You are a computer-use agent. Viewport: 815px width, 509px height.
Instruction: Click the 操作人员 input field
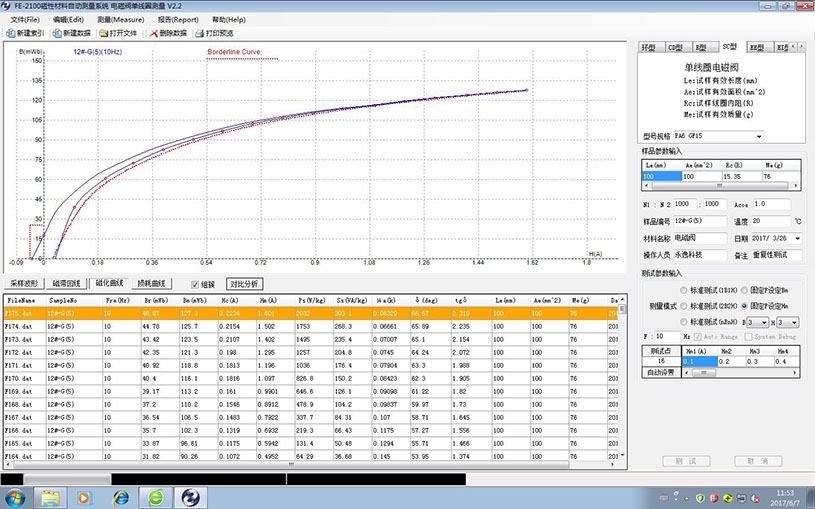click(x=700, y=255)
